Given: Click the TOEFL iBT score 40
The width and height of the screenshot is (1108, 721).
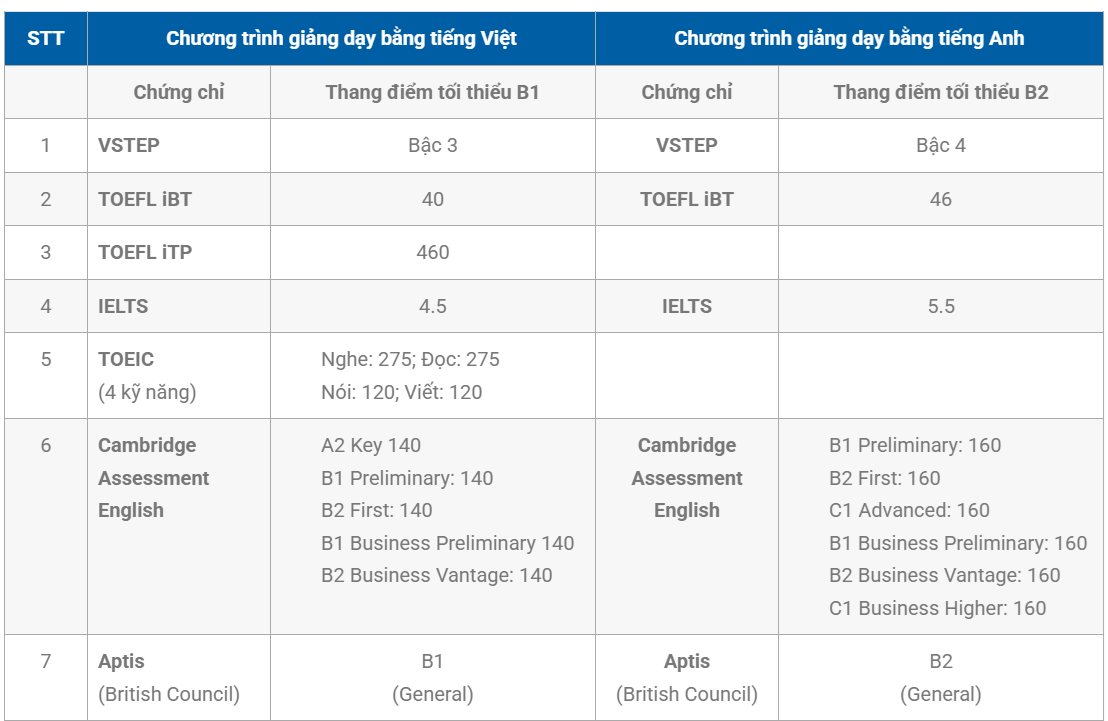Looking at the screenshot, I should pyautogui.click(x=432, y=199).
